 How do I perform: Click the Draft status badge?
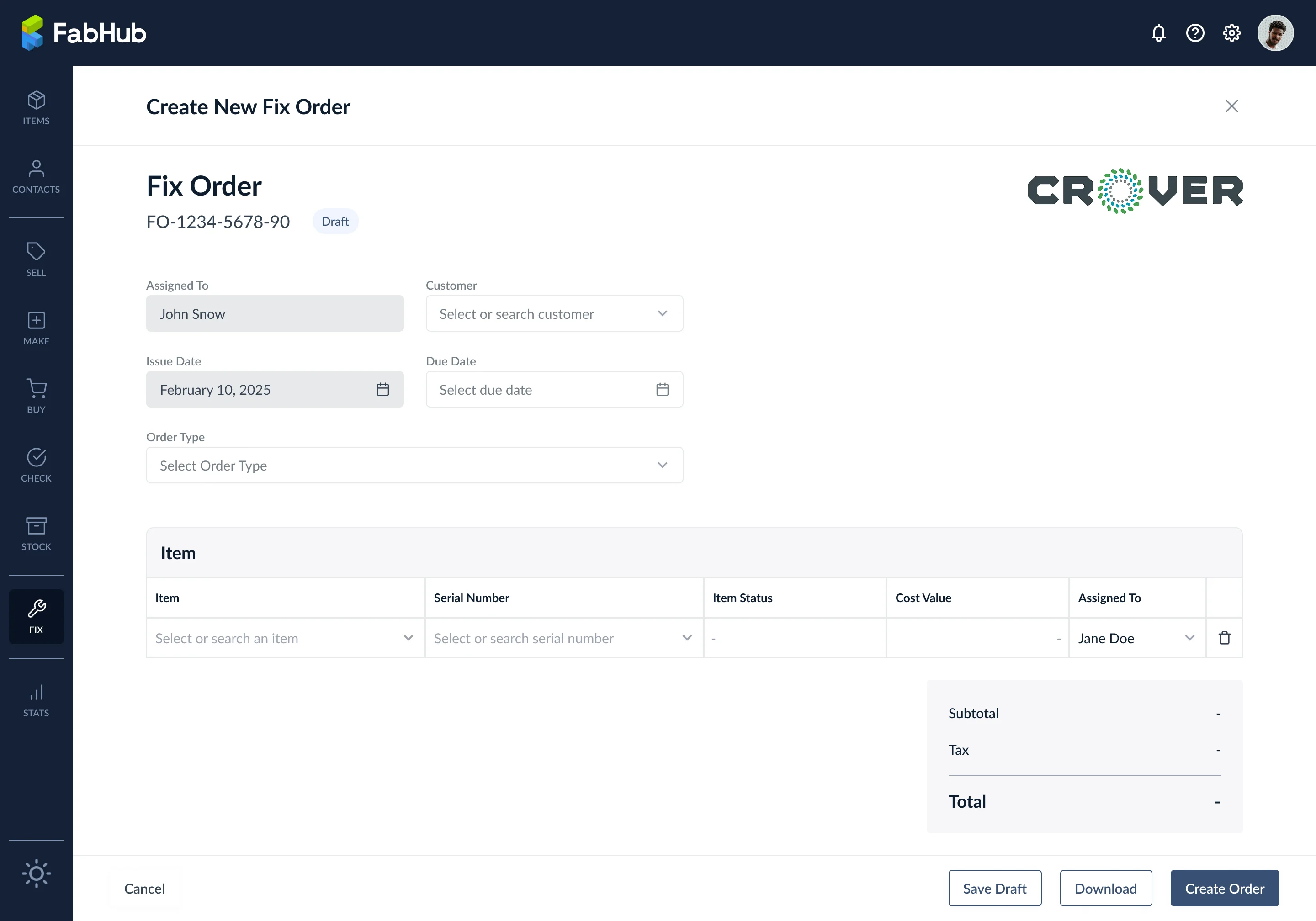(x=335, y=221)
